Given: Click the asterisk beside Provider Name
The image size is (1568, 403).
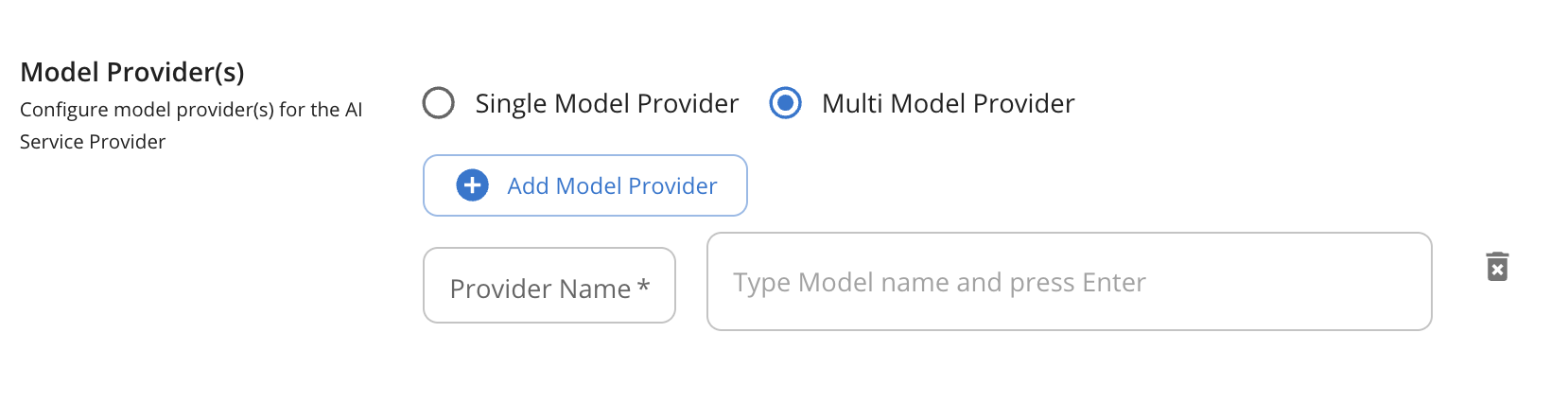Looking at the screenshot, I should (x=644, y=286).
